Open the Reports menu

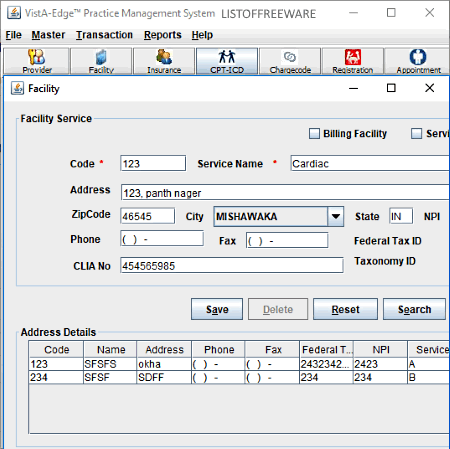(163, 35)
